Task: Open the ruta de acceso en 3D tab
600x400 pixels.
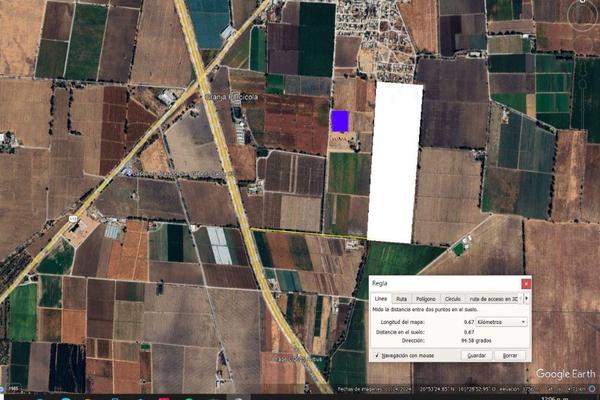Action: [494, 298]
